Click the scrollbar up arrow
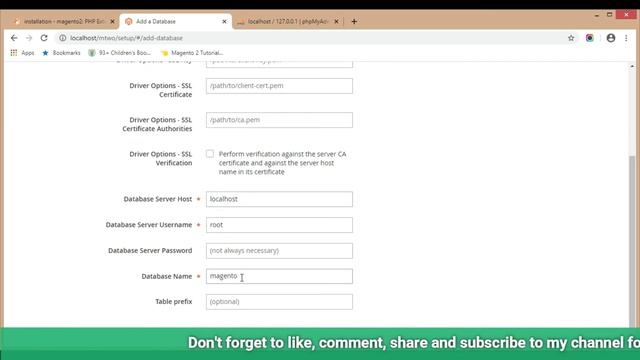 pyautogui.click(x=632, y=66)
